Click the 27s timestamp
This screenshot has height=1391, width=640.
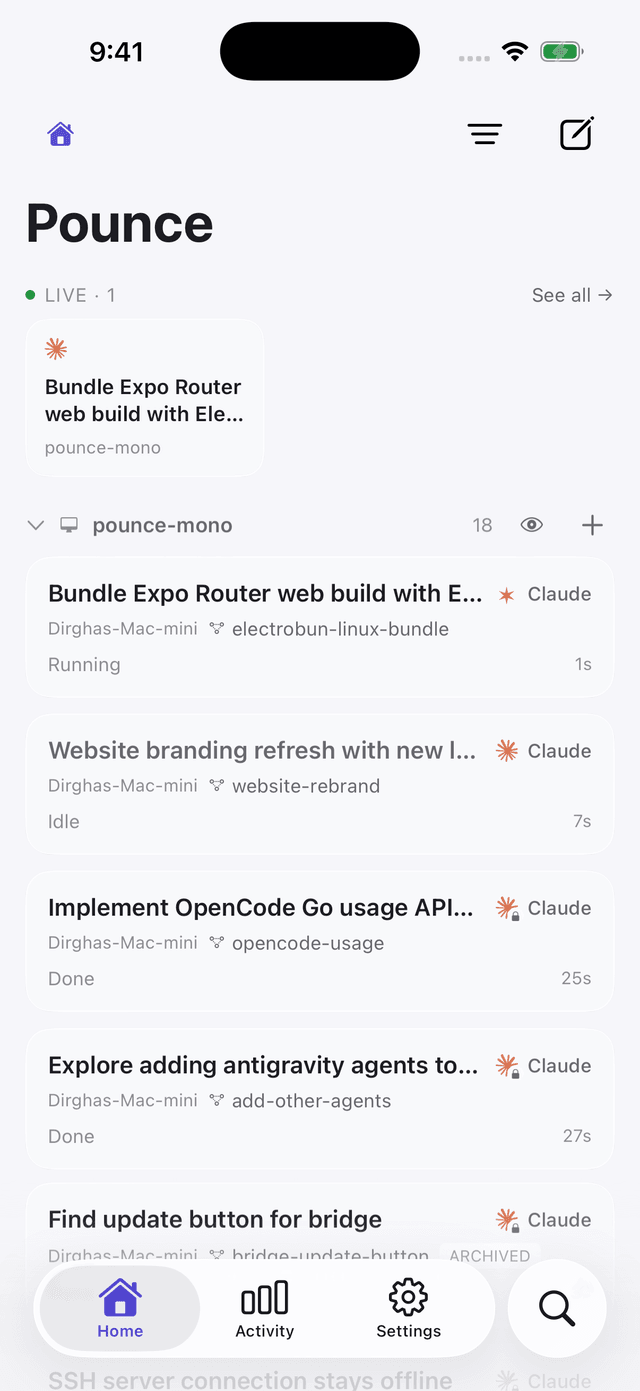point(577,1136)
